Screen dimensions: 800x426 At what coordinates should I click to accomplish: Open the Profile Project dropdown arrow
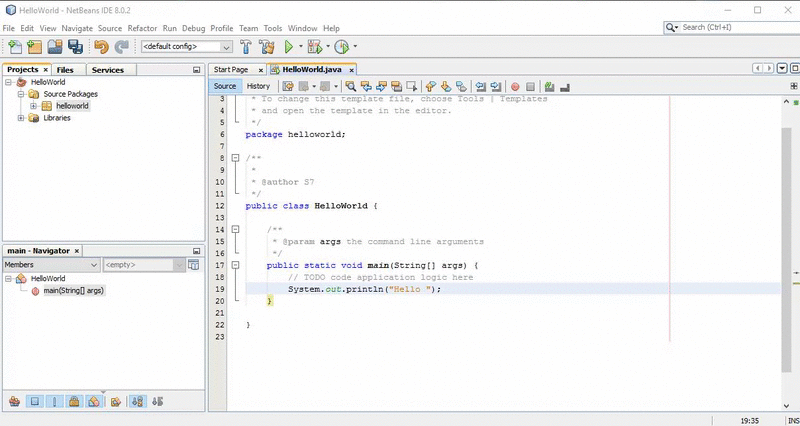click(355, 46)
